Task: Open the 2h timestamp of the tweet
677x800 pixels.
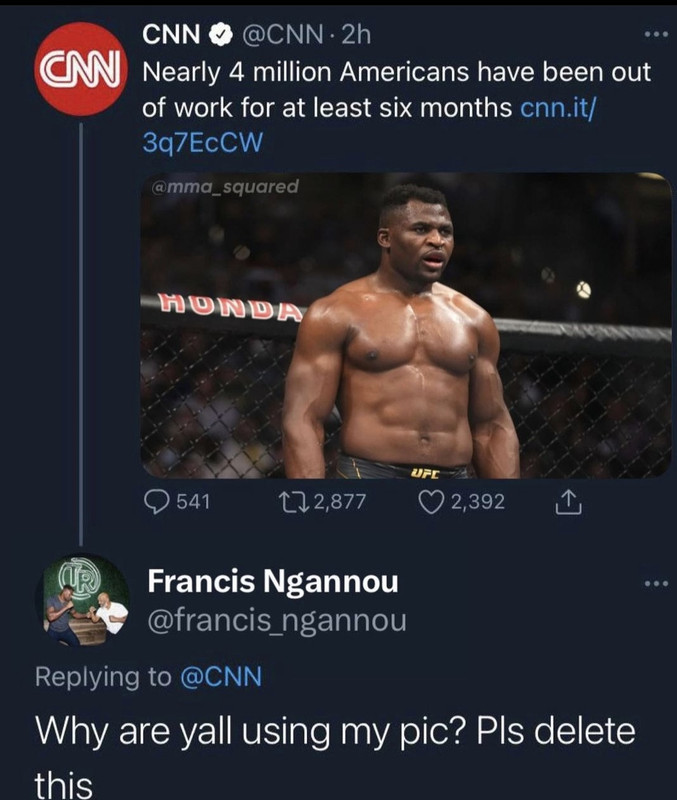Action: [356, 36]
